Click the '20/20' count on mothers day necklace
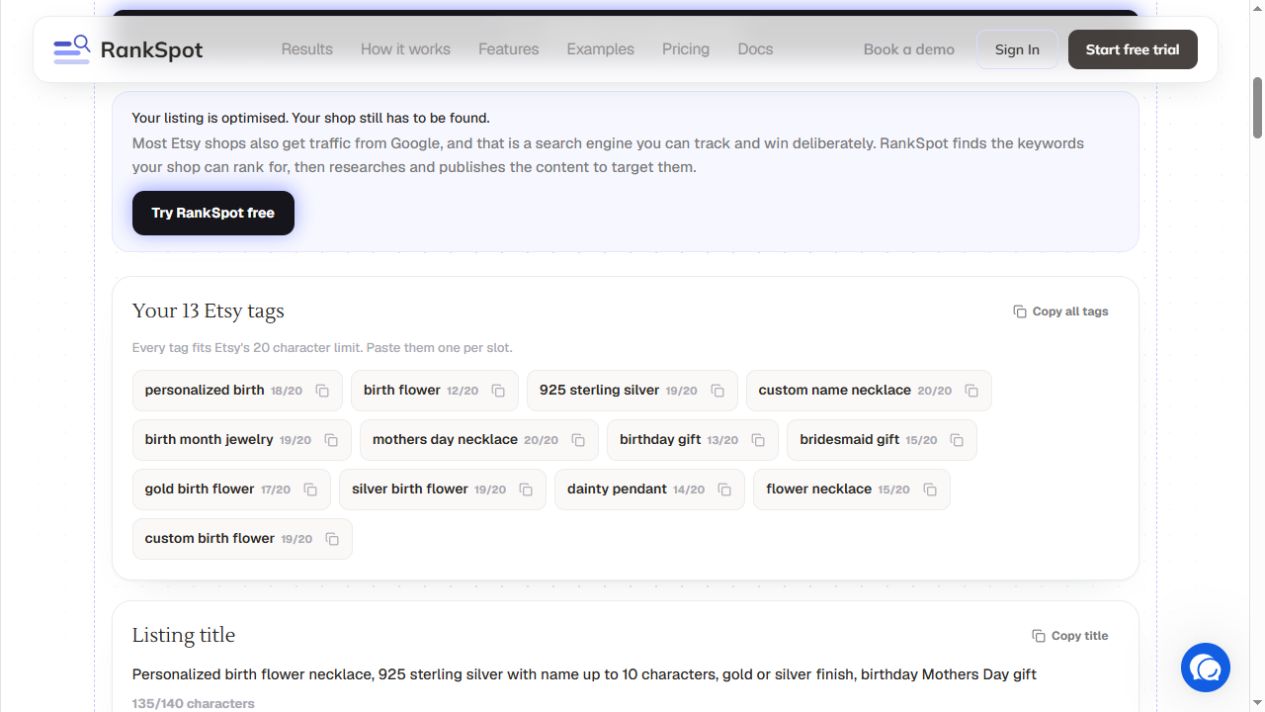1265x712 pixels. pyautogui.click(x=541, y=440)
